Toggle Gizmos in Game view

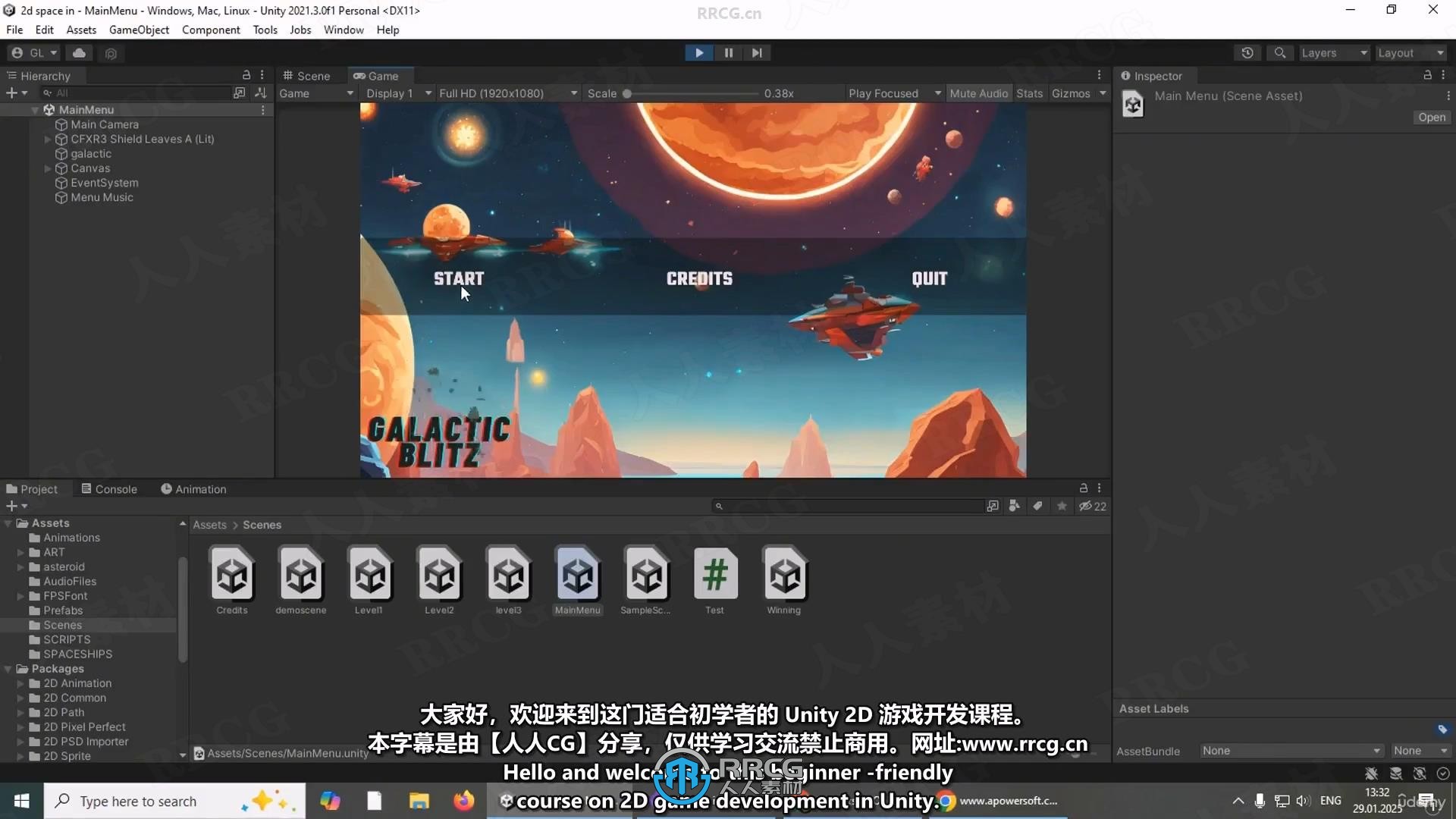1071,93
